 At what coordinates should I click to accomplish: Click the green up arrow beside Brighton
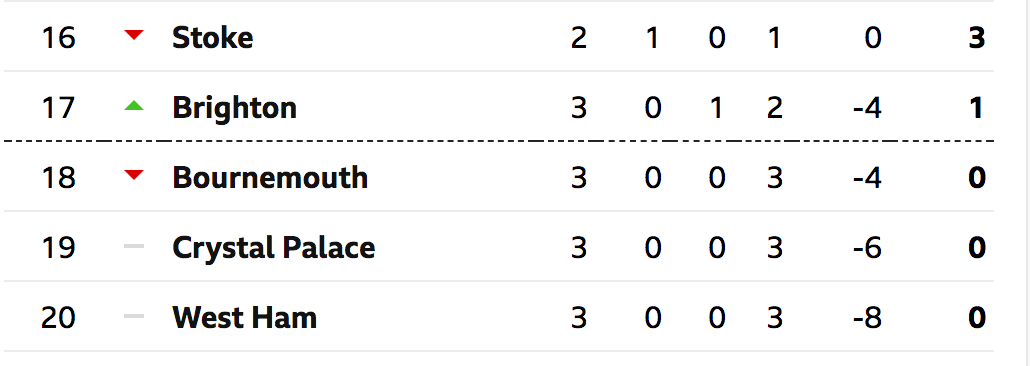click(134, 104)
